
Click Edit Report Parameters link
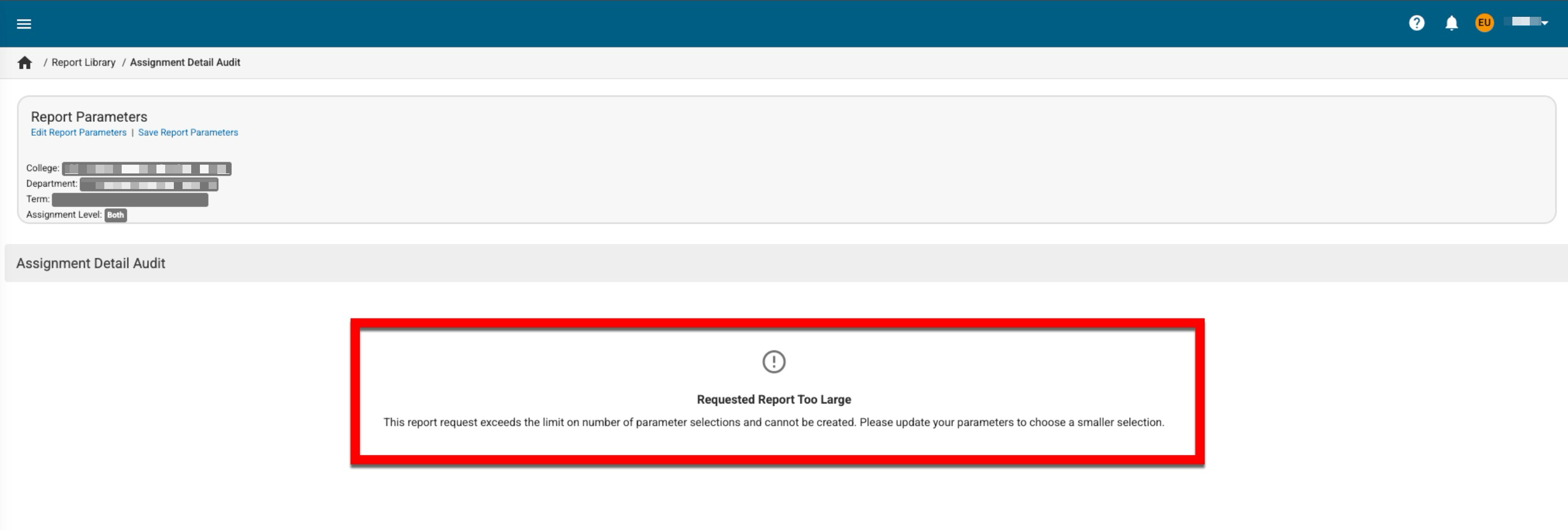click(x=79, y=133)
